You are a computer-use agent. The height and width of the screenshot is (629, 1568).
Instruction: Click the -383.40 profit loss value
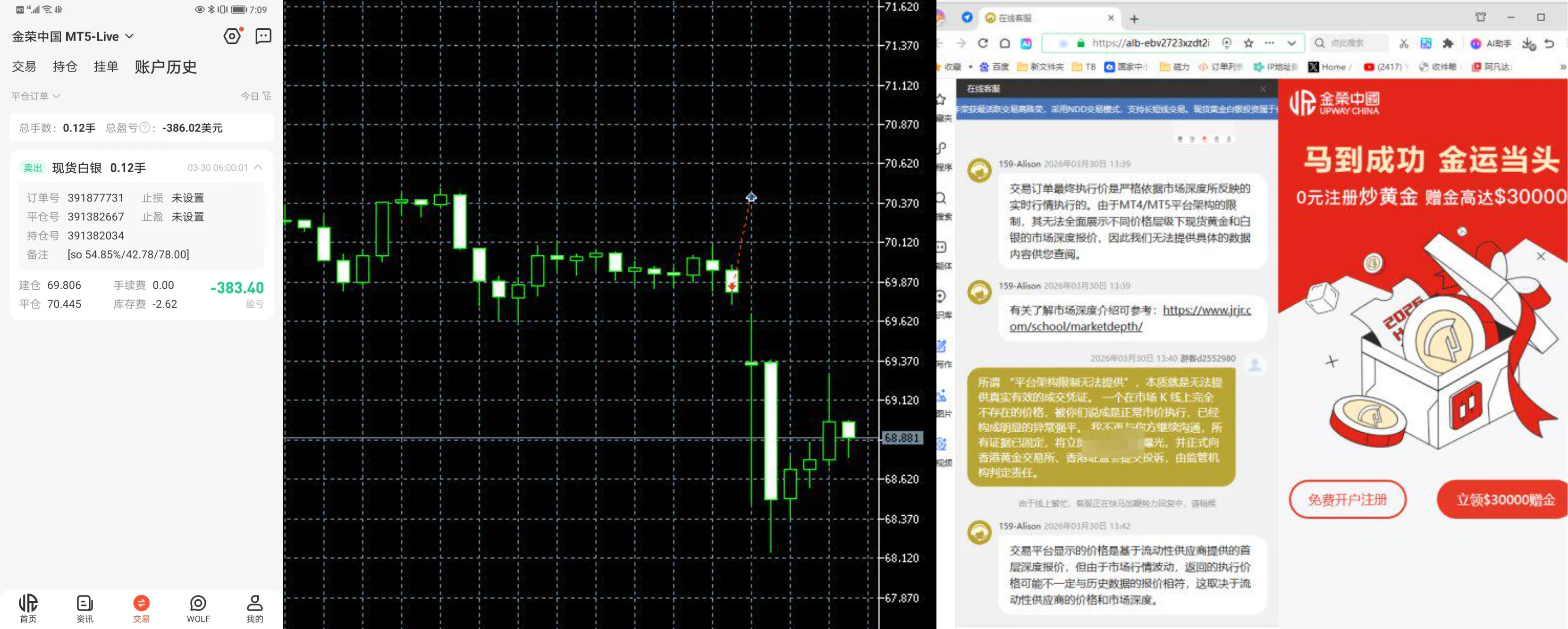(x=237, y=288)
